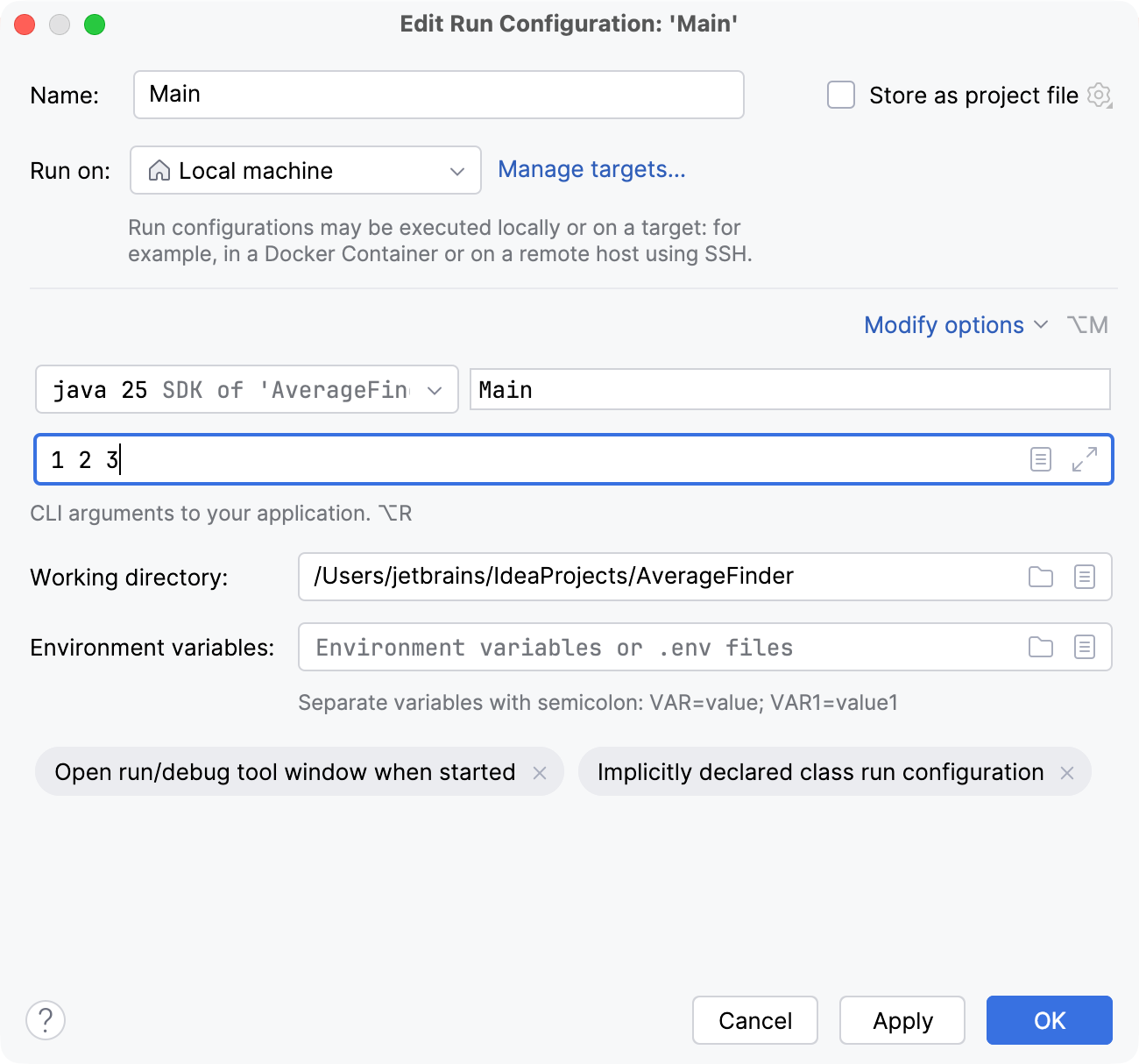Image resolution: width=1139 pixels, height=1064 pixels.
Task: Open the Run on target dropdown
Action: (456, 170)
